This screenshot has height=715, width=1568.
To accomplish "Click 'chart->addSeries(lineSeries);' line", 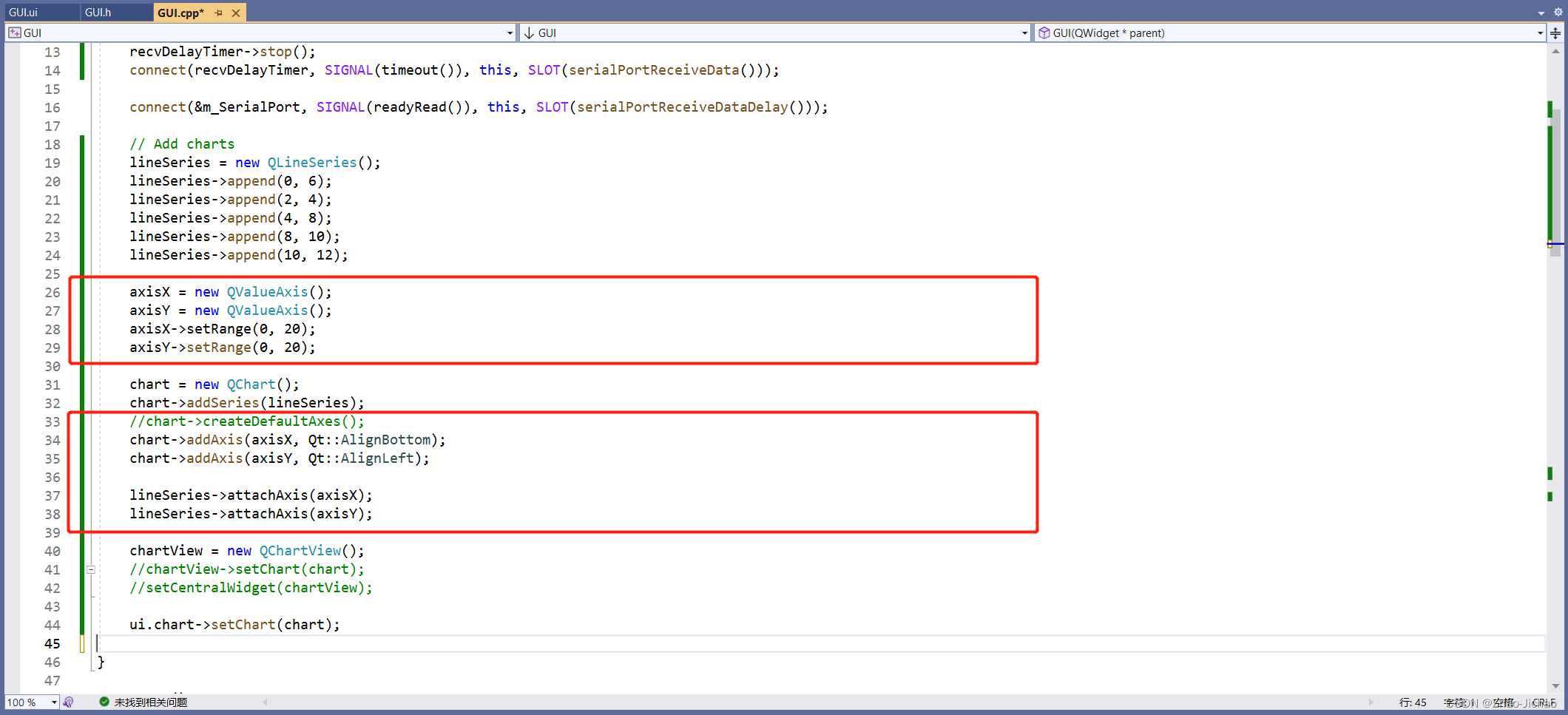I will [247, 403].
